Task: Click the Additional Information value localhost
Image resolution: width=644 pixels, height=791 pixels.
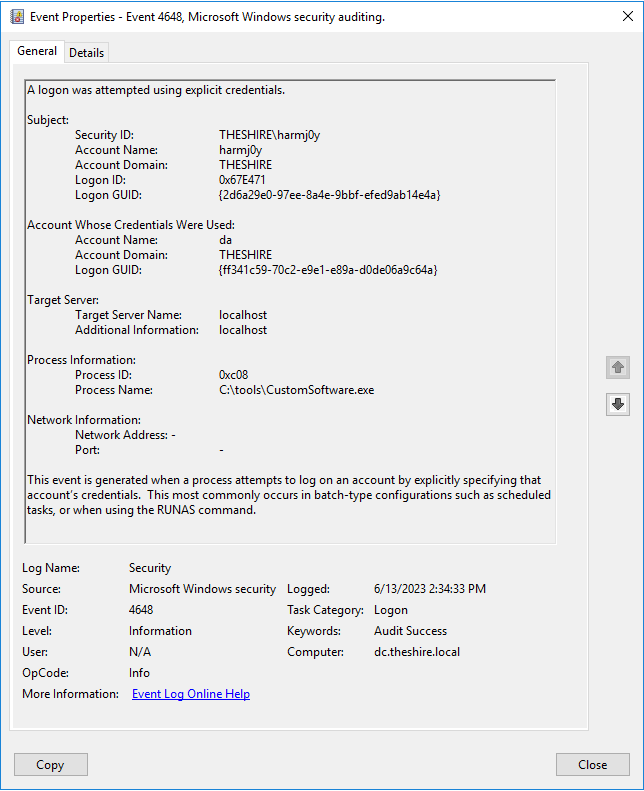Action: tap(243, 330)
